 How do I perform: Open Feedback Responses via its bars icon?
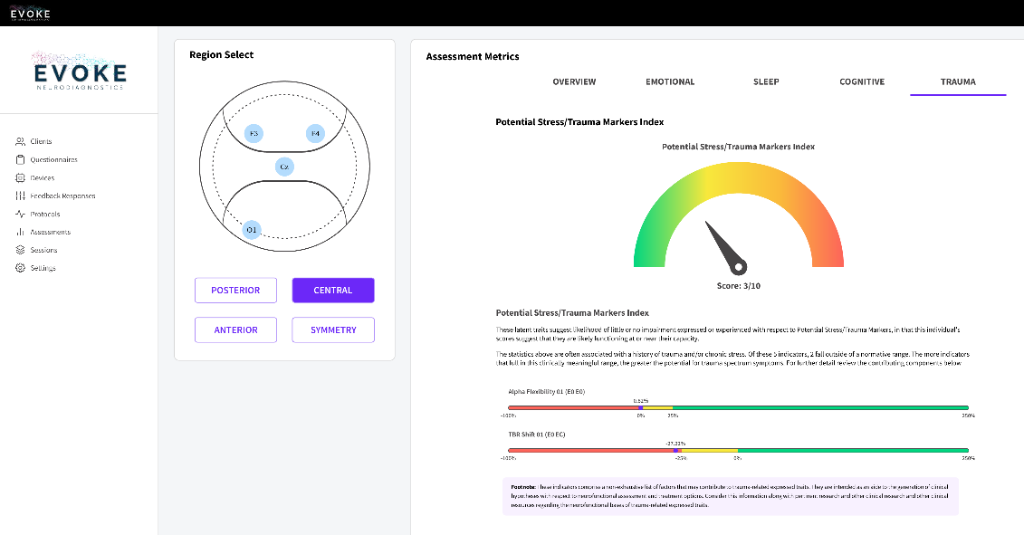[20, 196]
